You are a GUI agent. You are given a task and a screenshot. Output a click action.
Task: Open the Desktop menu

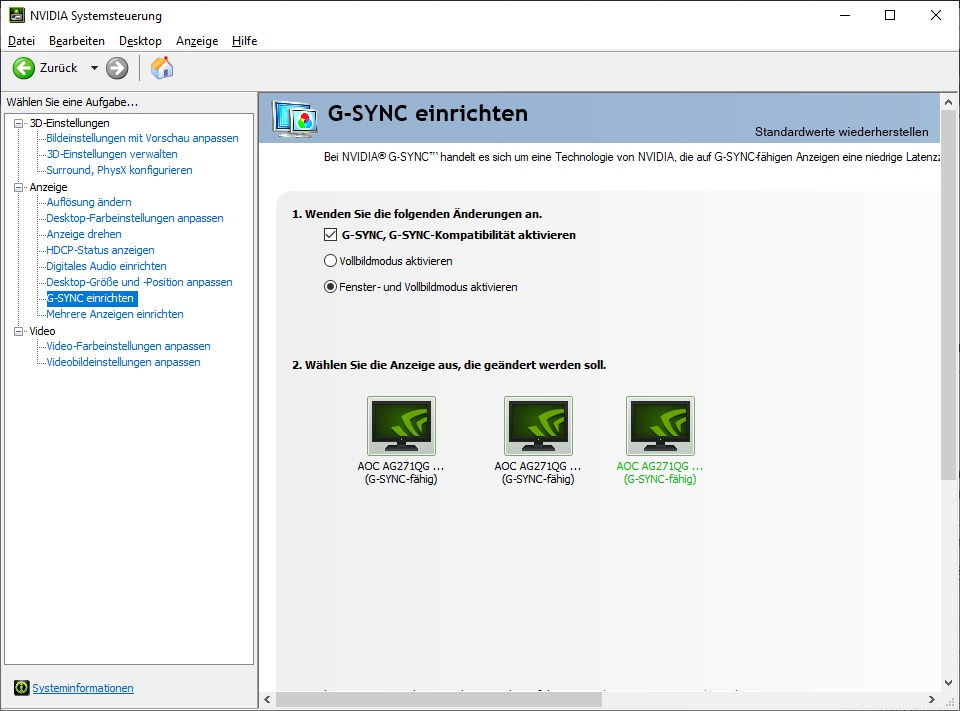pyautogui.click(x=140, y=41)
